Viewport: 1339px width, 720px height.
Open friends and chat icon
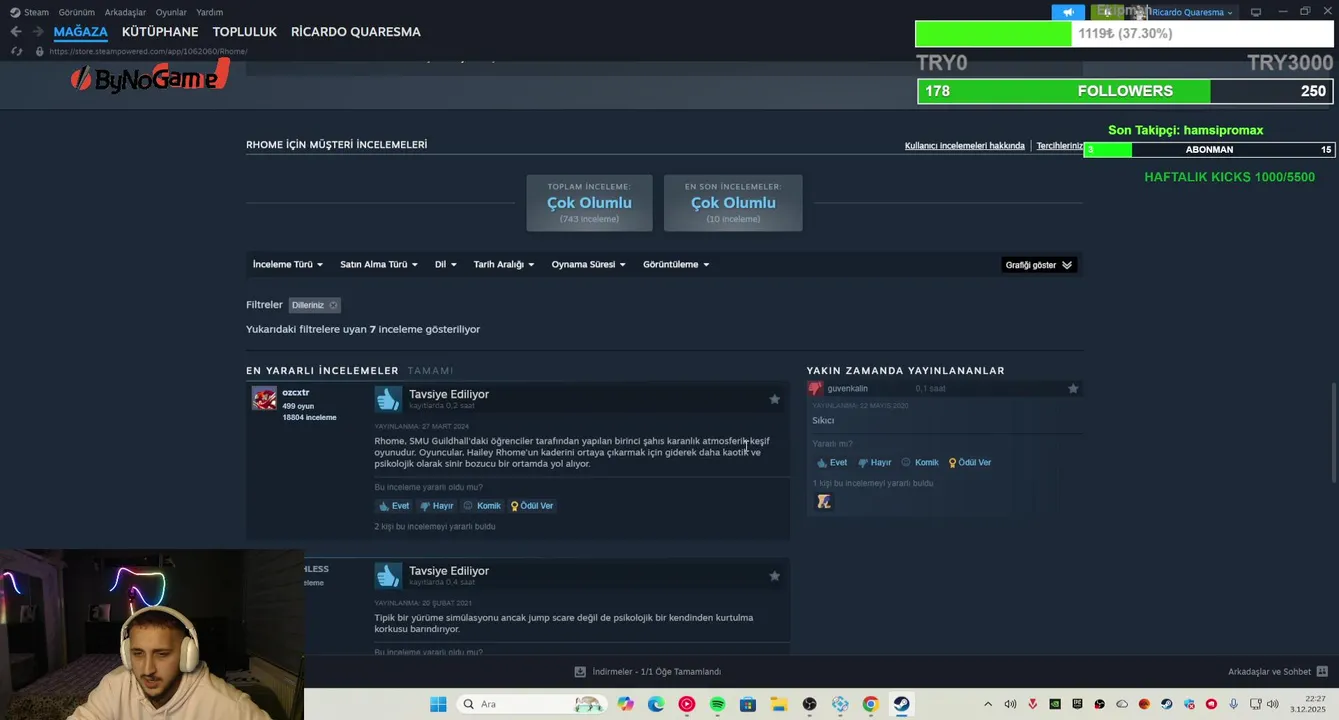(1322, 672)
